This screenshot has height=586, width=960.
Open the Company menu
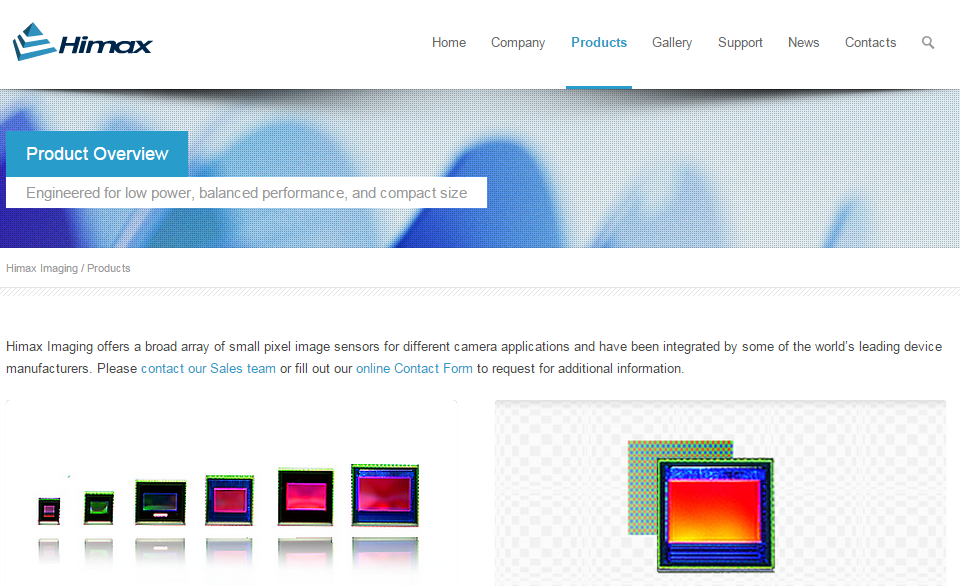tap(518, 43)
